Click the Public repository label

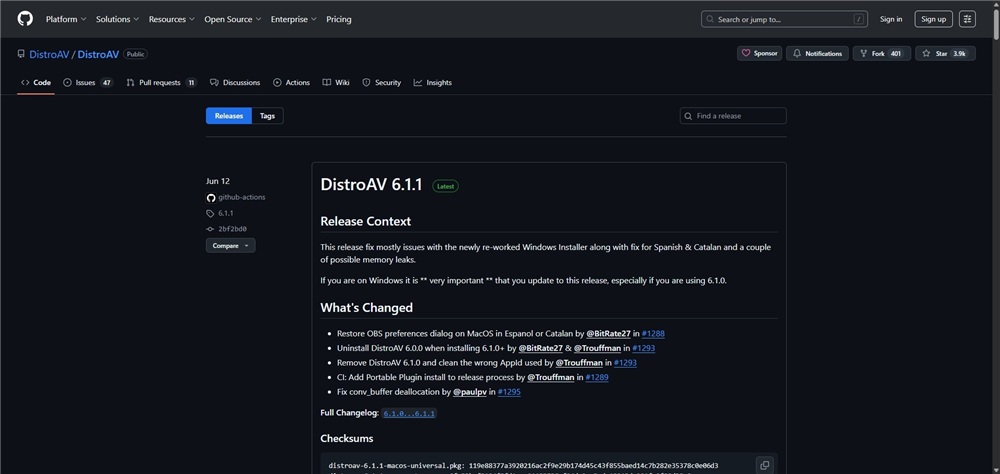(135, 54)
